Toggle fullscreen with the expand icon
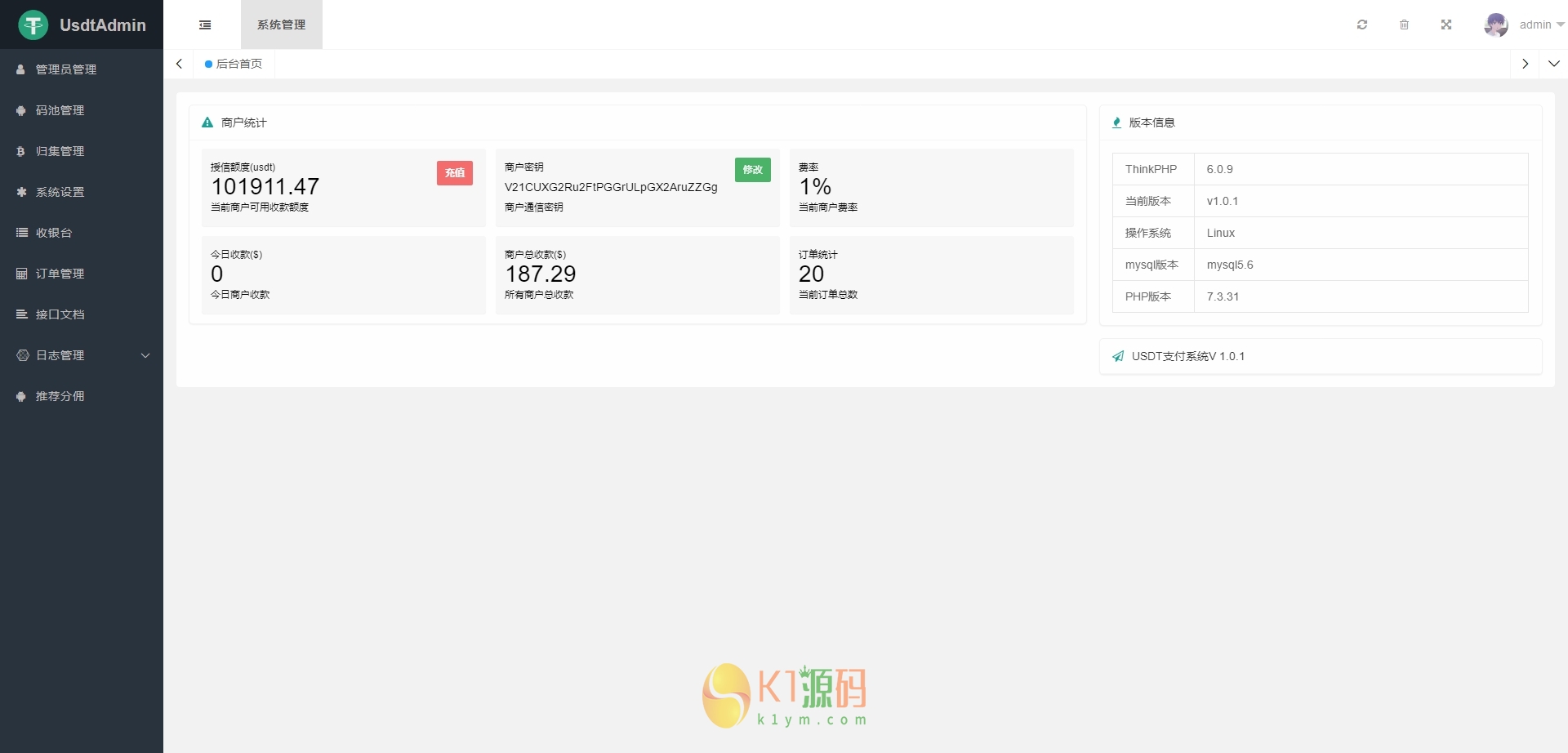 click(1446, 25)
